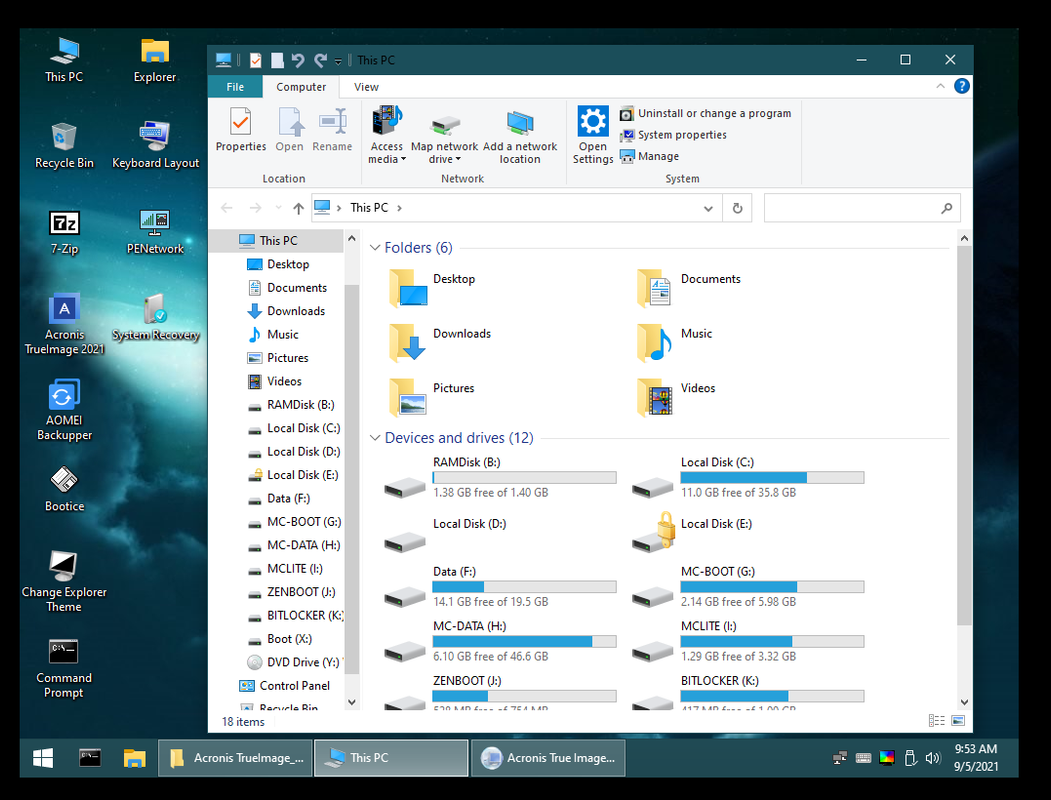Click into the search box
Screen dimensions: 1051x800
(862, 208)
